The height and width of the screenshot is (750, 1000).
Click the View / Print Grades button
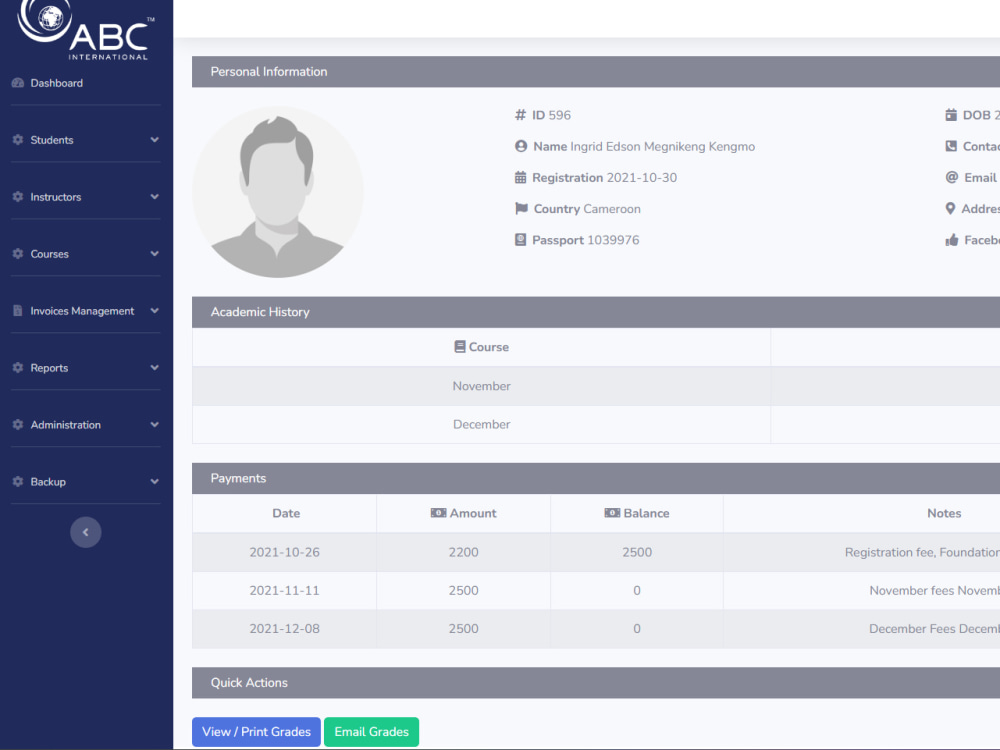coord(256,731)
